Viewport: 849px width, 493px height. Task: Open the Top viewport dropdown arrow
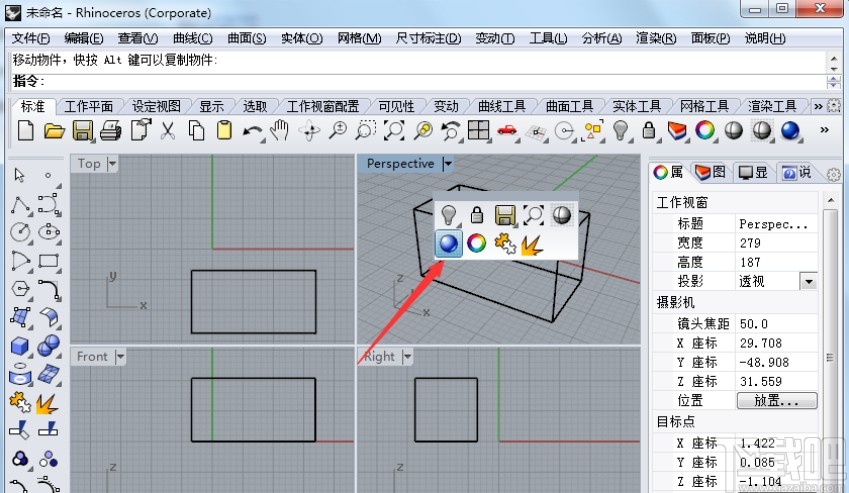112,163
